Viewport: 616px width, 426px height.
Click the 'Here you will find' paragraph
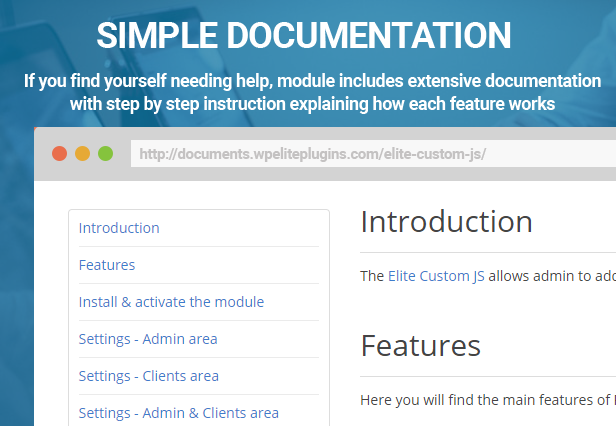pos(488,400)
